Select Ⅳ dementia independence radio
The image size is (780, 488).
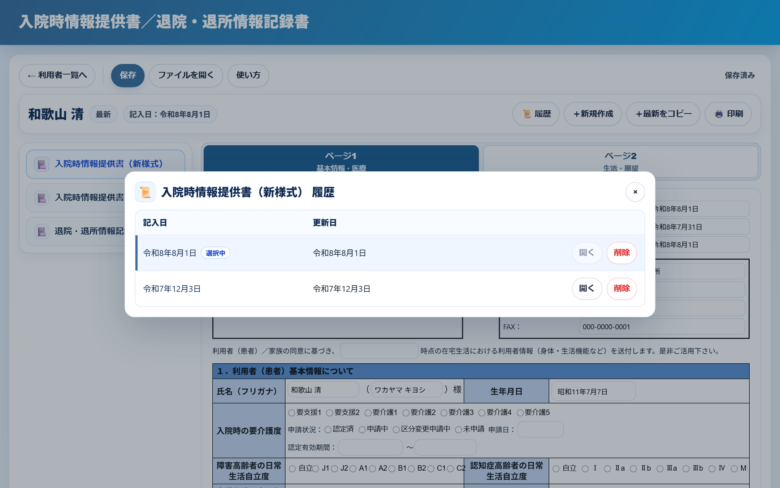point(712,469)
